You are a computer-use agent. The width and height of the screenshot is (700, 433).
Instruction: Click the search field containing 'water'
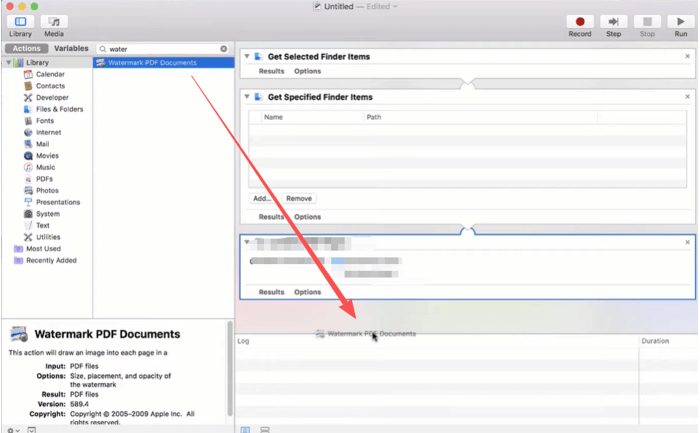(x=163, y=49)
